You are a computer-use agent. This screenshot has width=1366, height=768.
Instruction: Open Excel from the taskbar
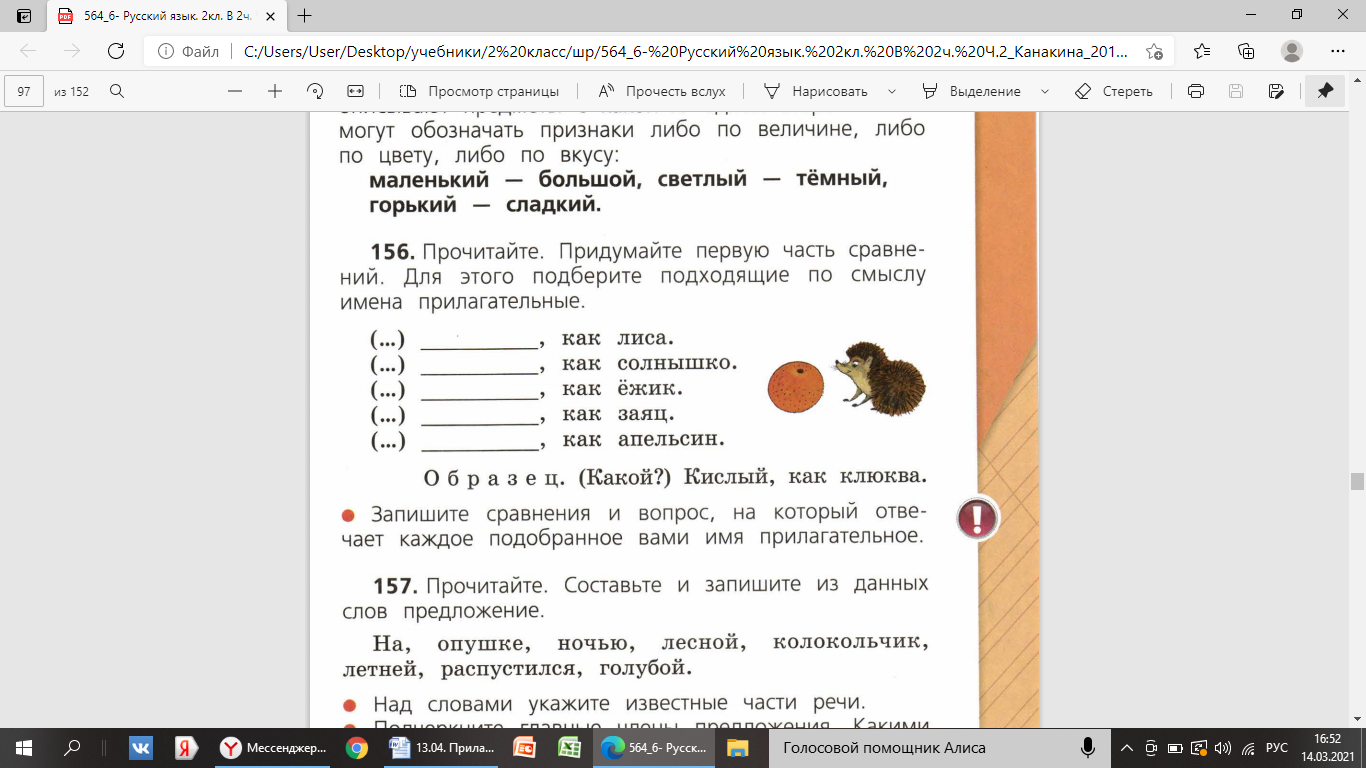[570, 747]
